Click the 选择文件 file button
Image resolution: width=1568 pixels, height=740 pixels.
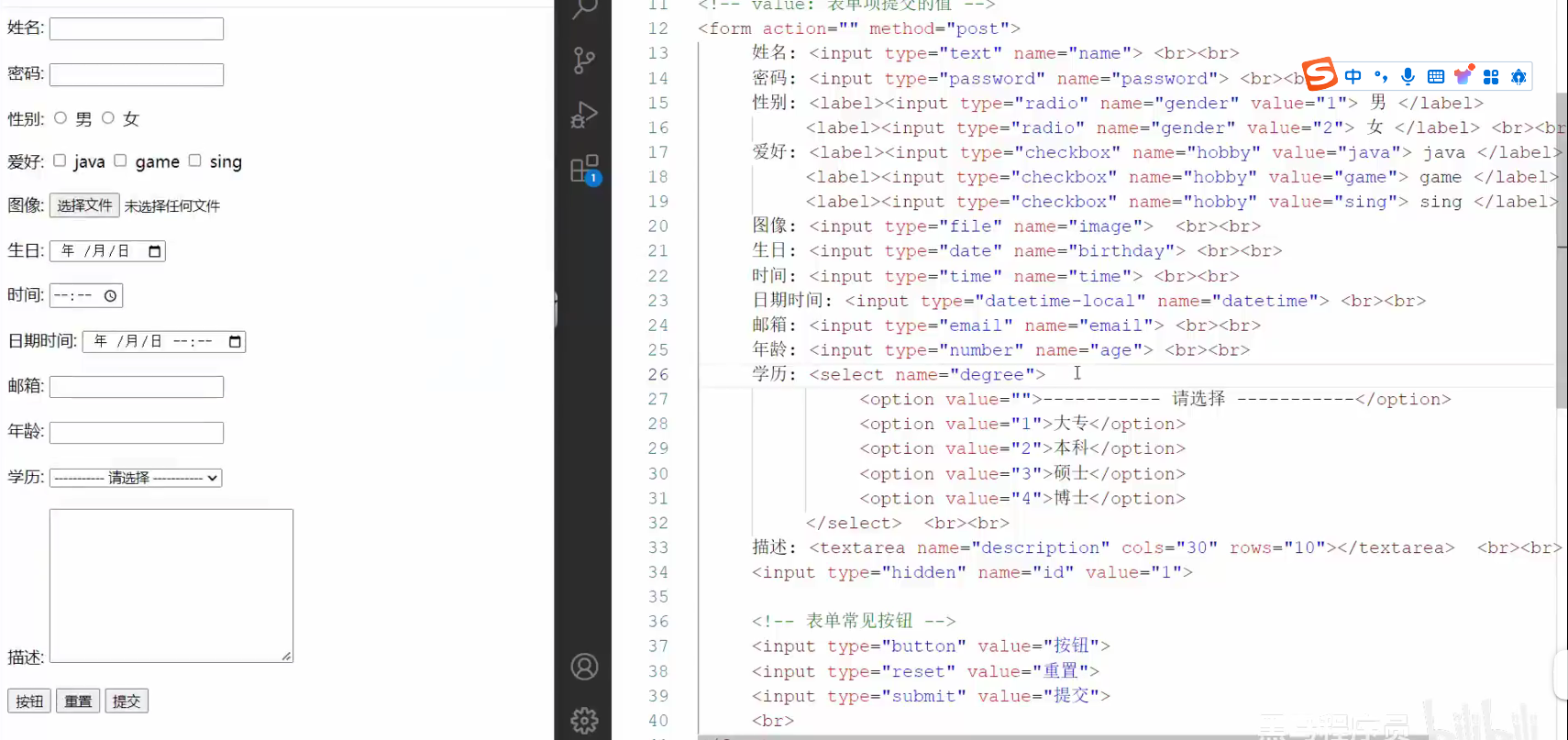tap(84, 205)
